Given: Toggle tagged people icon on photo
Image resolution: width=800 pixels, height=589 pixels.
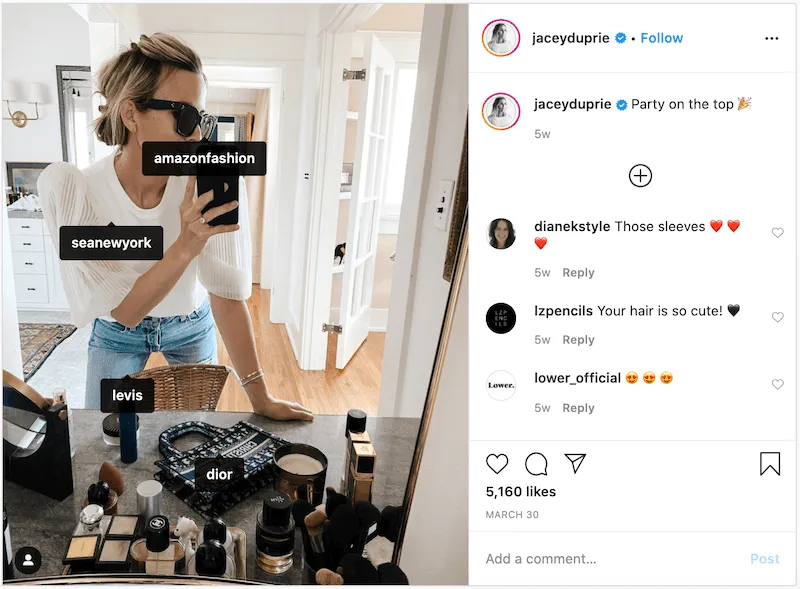Looking at the screenshot, I should click(28, 560).
